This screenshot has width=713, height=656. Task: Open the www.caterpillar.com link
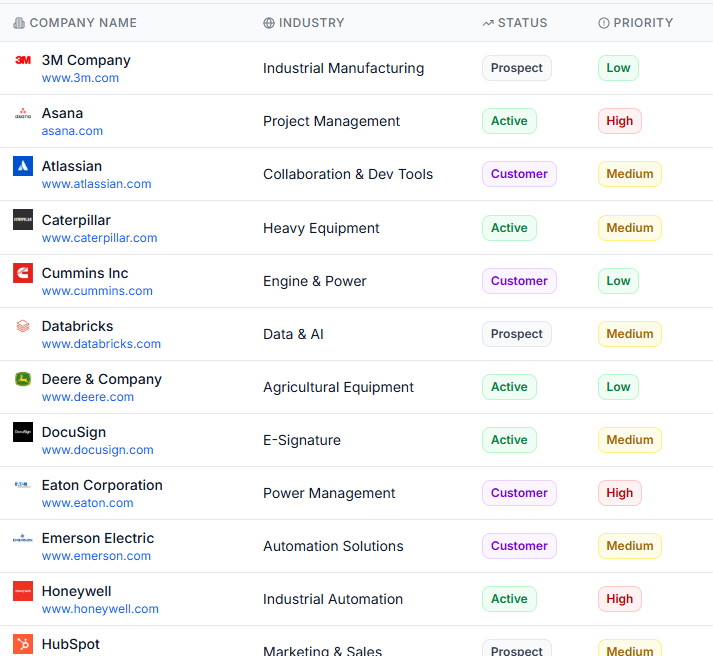100,238
